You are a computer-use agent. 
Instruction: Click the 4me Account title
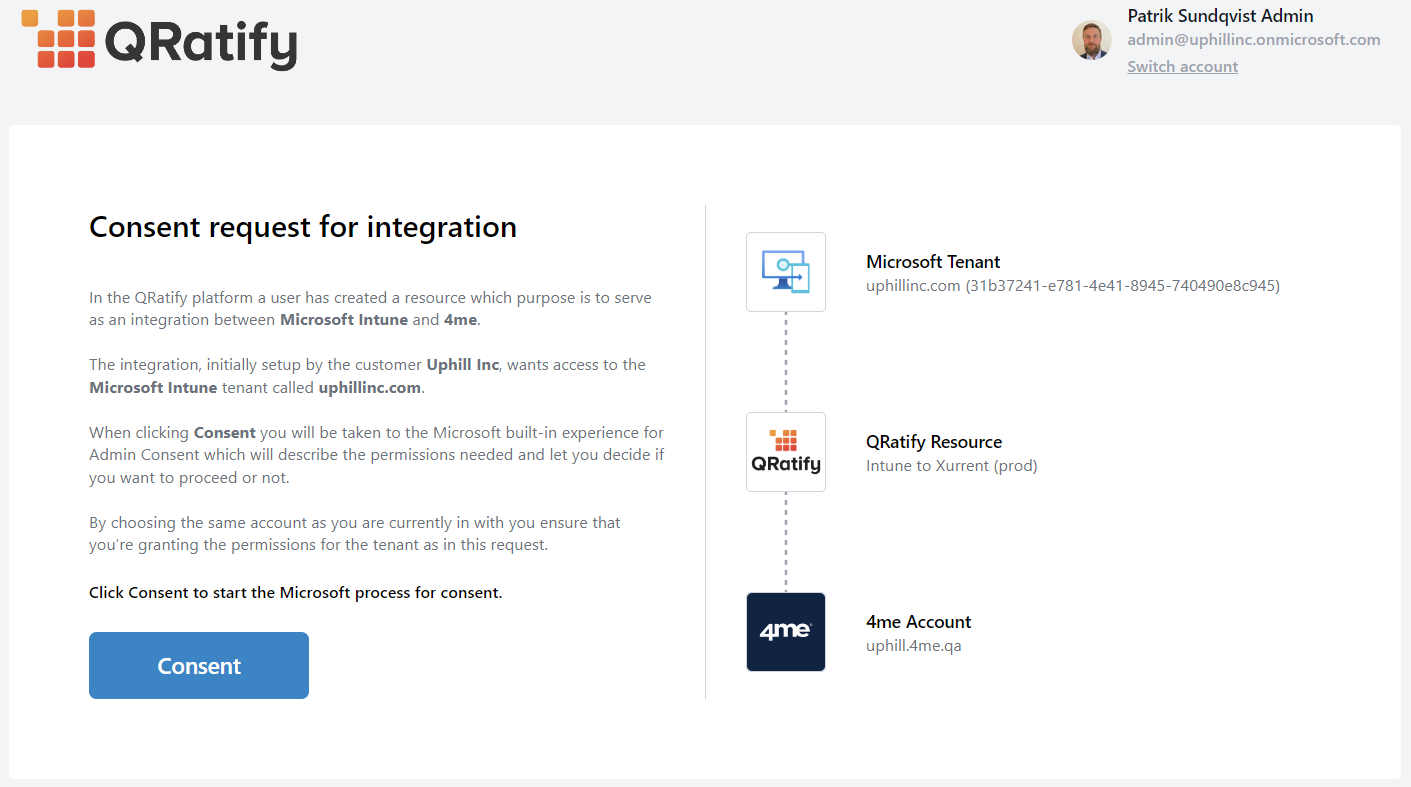click(x=918, y=622)
